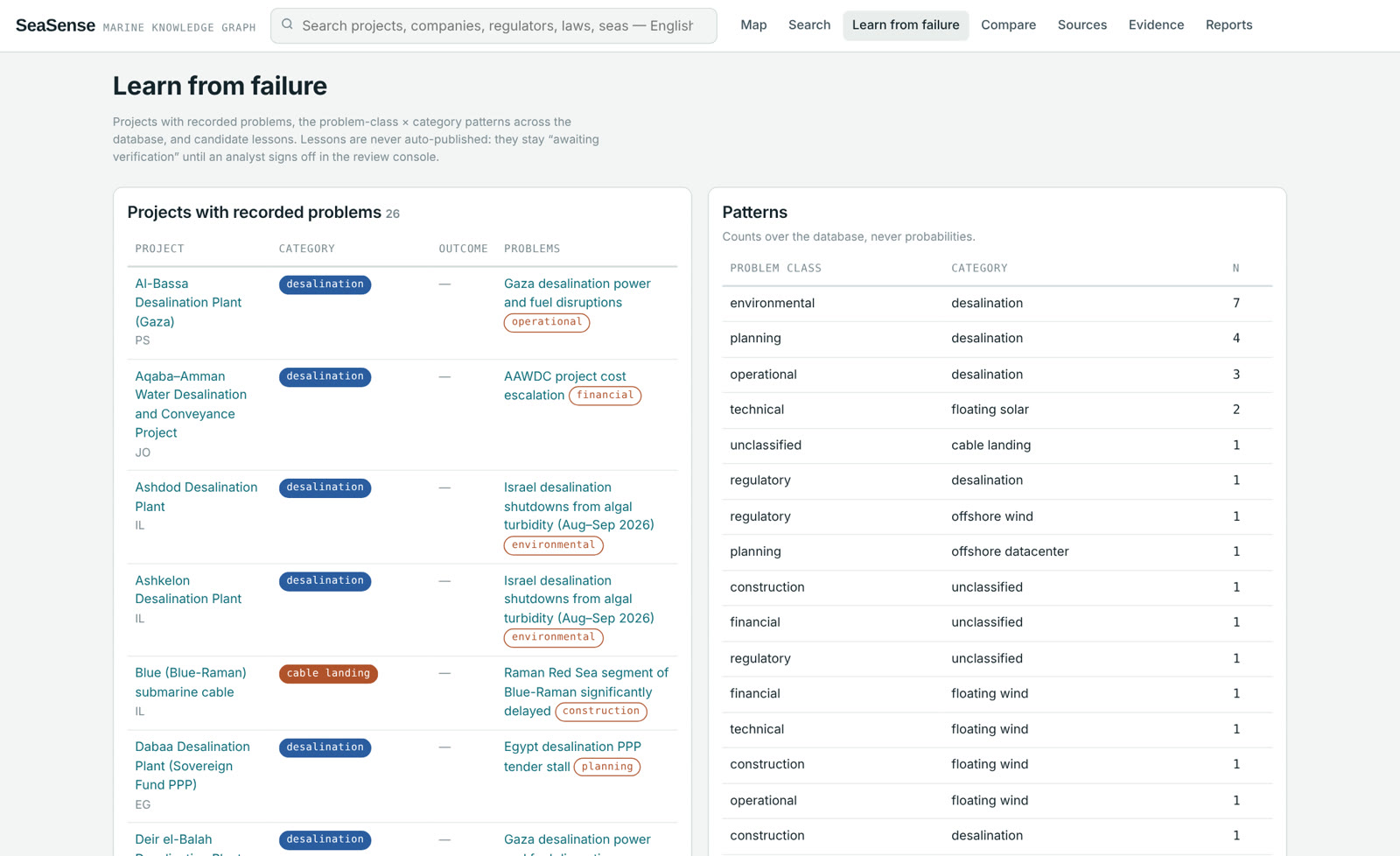Select the environmental desalination pattern row
This screenshot has width=1400, height=856.
pos(997,303)
